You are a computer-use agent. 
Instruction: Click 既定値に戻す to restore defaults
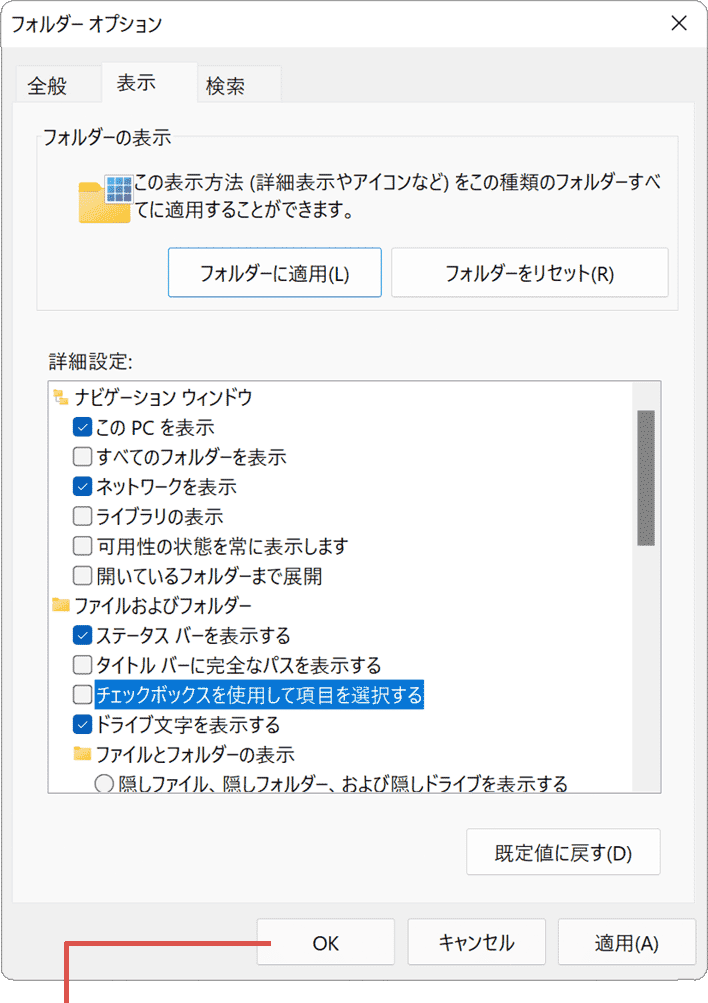coord(563,851)
